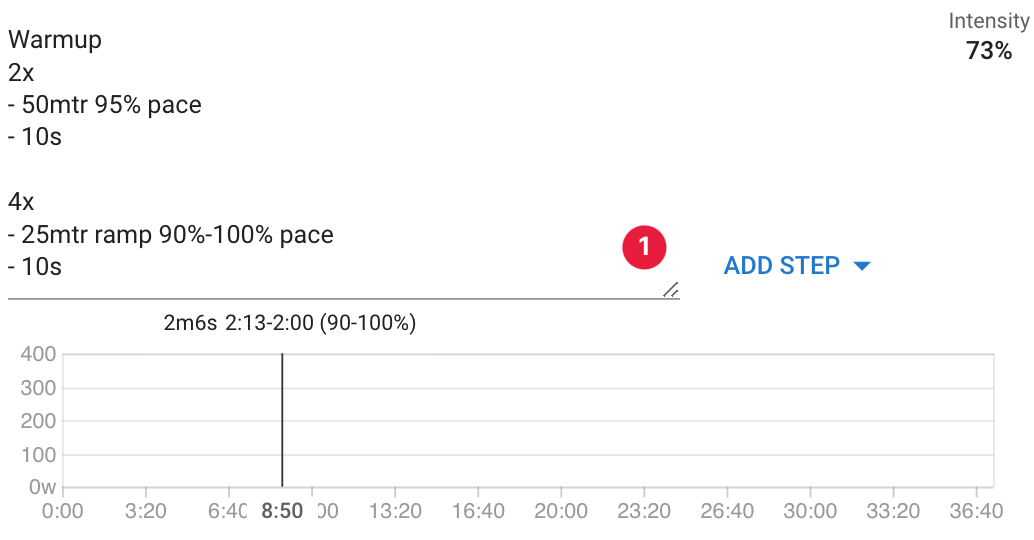
Task: Click the vertical marker line in chart
Action: tap(282, 420)
